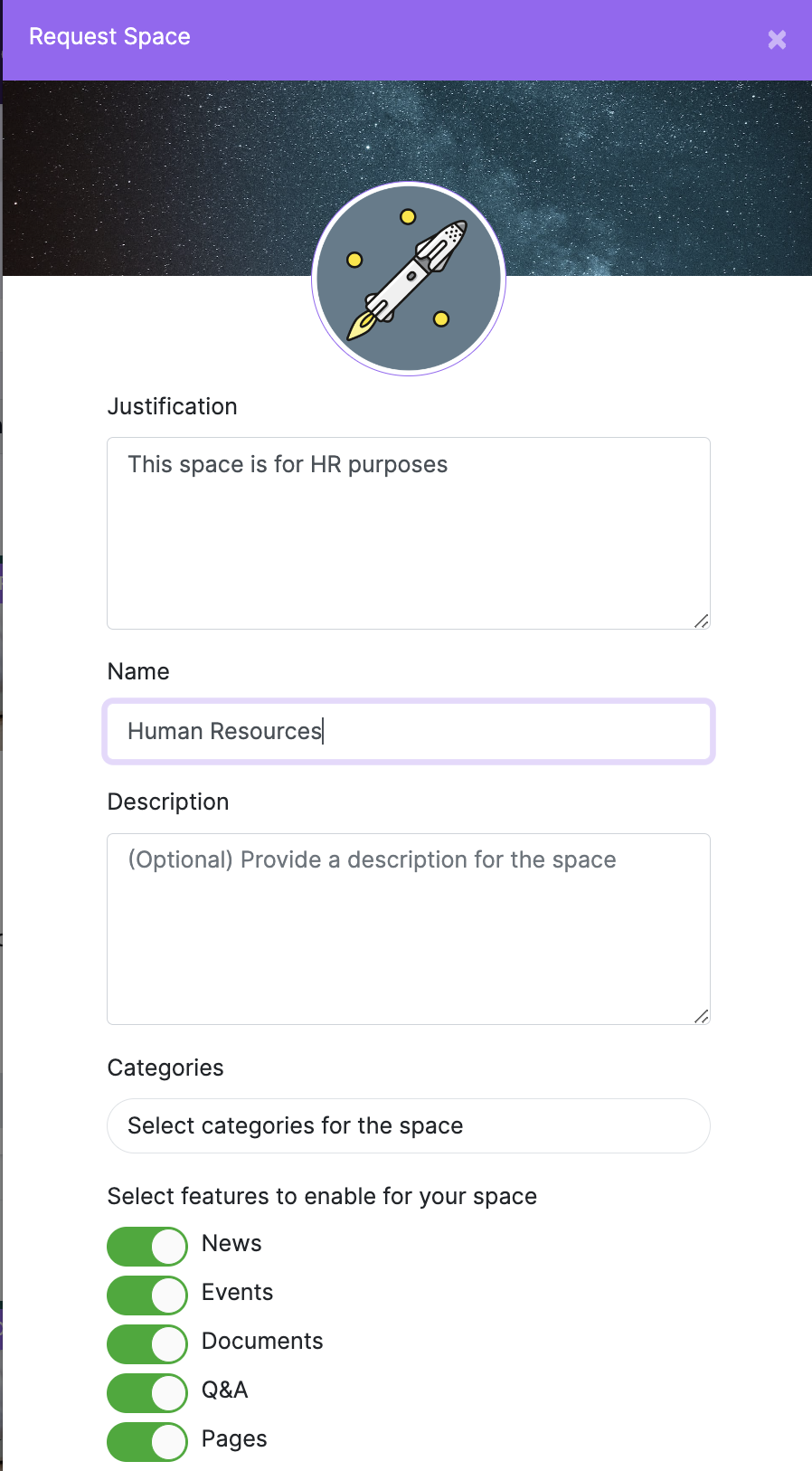Click the resize handle on Description textarea
The image size is (812, 1471).
point(703,1017)
